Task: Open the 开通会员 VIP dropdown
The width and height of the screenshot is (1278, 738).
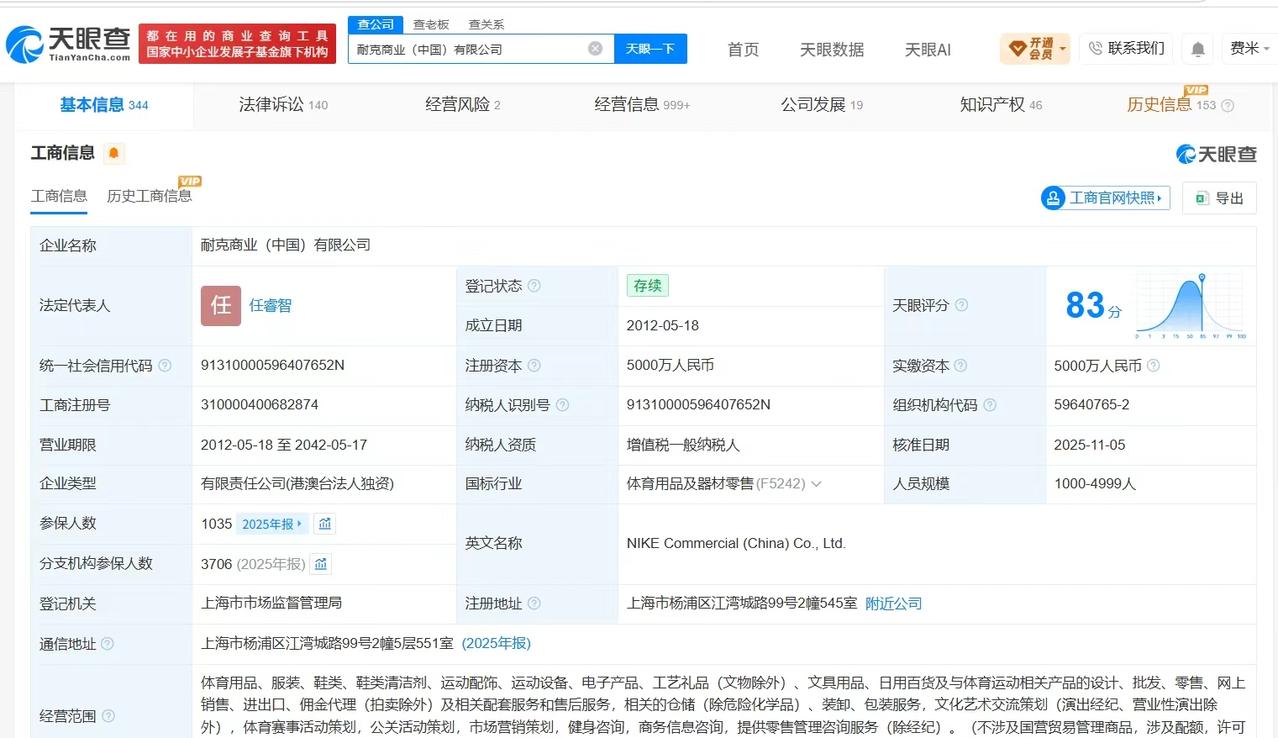Action: tap(1035, 48)
